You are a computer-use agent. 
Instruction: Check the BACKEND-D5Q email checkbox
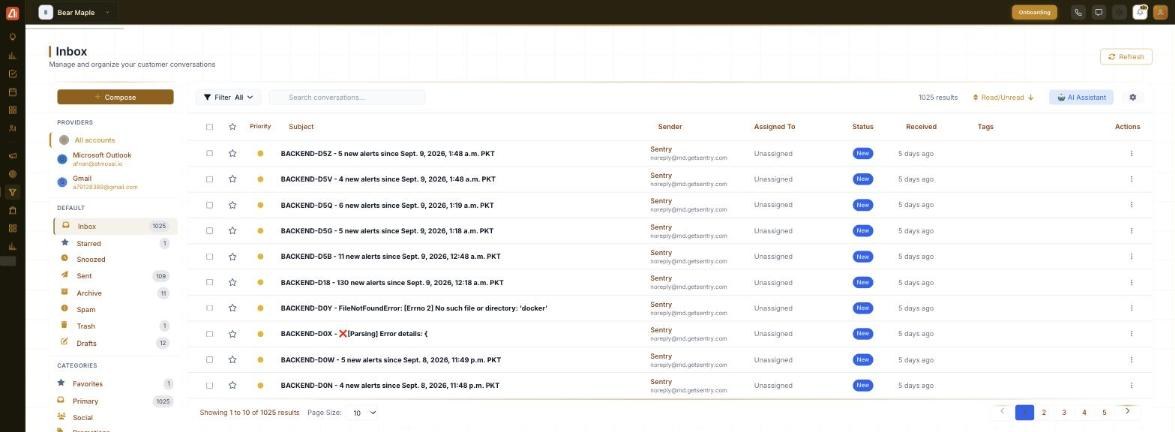209,205
